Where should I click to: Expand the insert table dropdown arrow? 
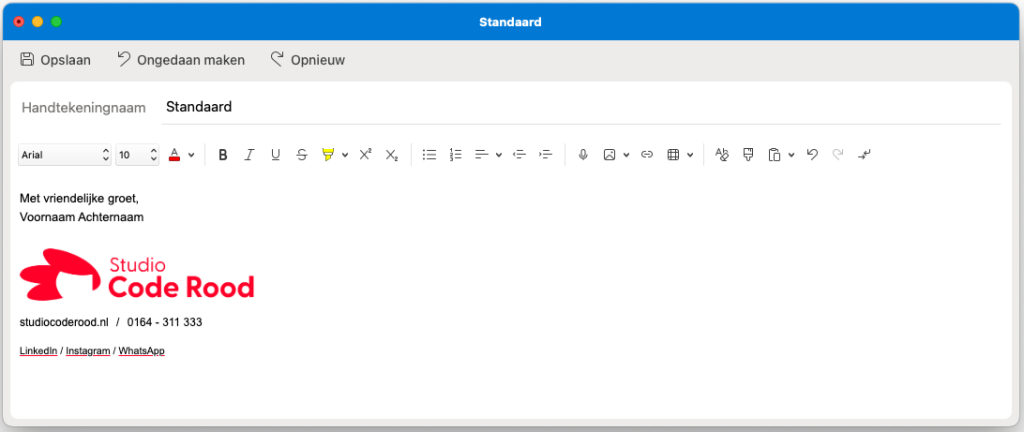pyautogui.click(x=690, y=155)
